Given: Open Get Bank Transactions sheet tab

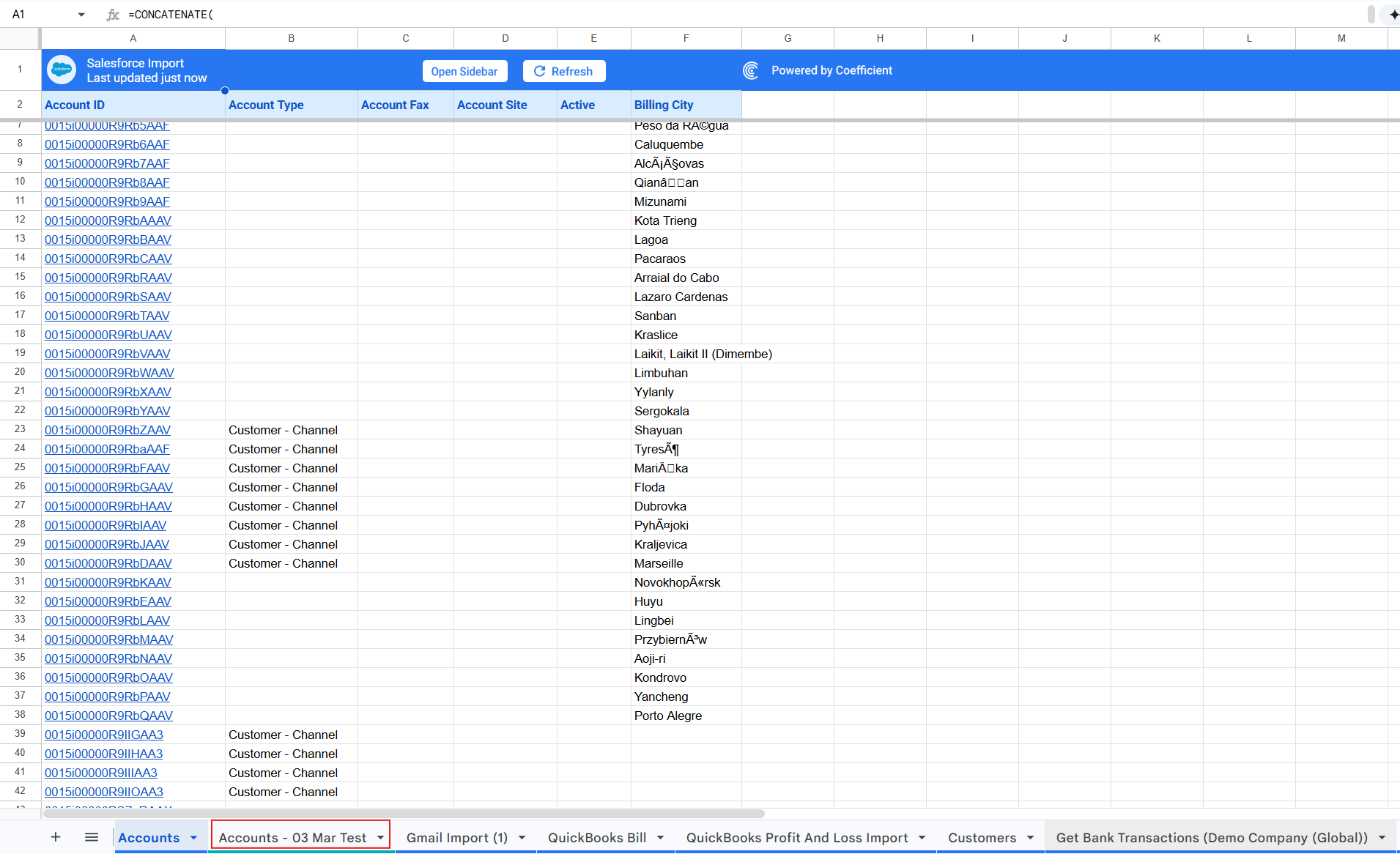Looking at the screenshot, I should click(x=1211, y=838).
